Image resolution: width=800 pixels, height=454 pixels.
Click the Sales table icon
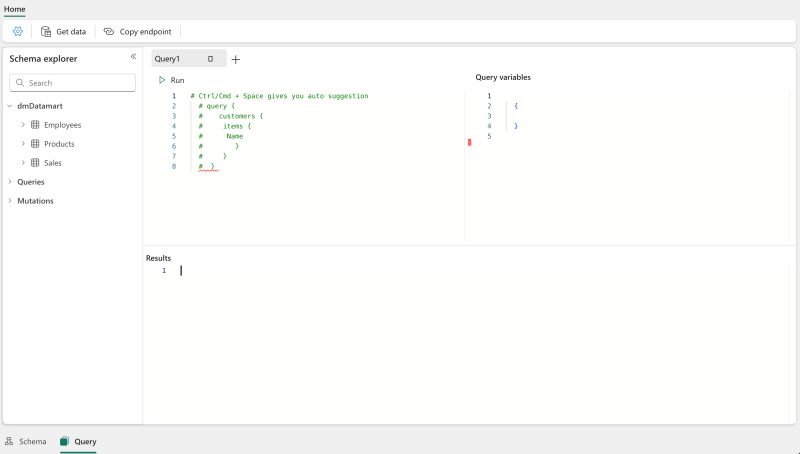pyautogui.click(x=35, y=163)
